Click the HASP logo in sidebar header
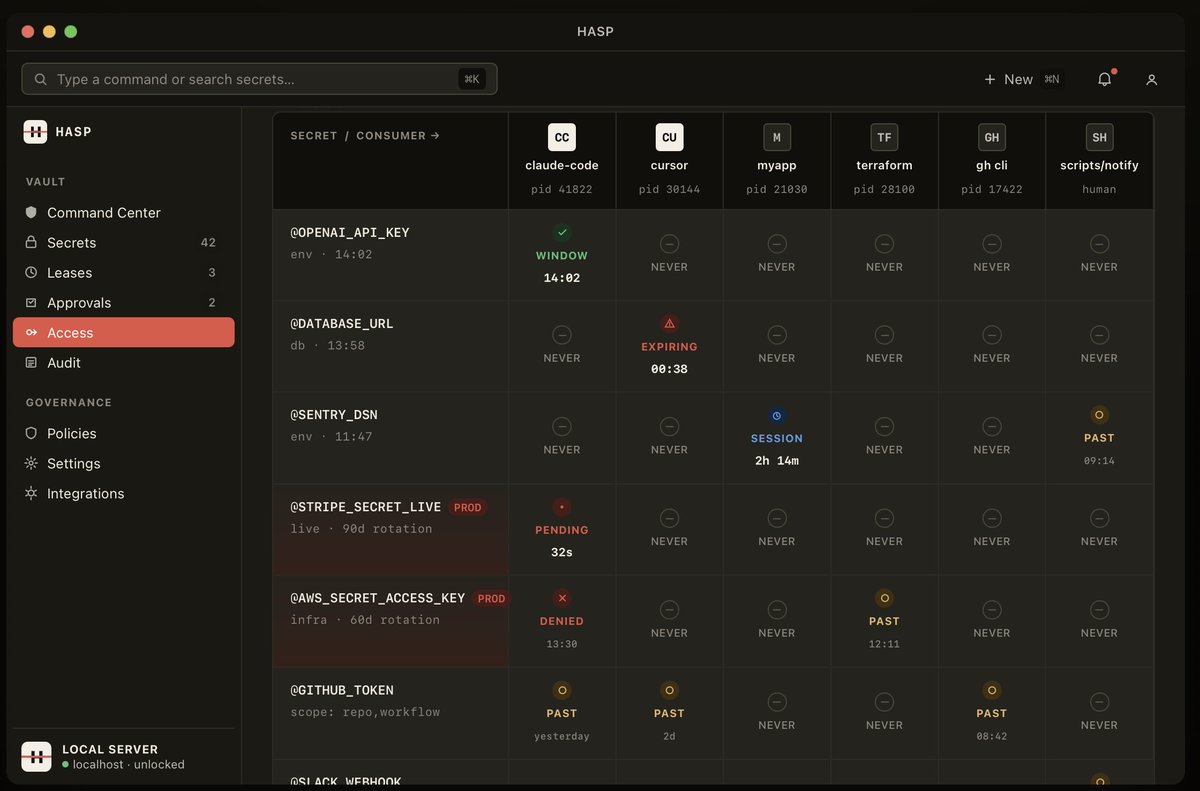The width and height of the screenshot is (1200, 791). coord(35,131)
